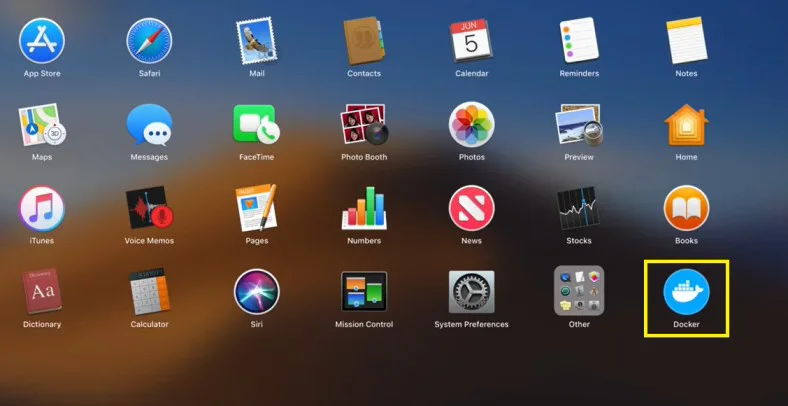This screenshot has height=406, width=788.
Task: Open the App Store icon
Action: pyautogui.click(x=42, y=41)
